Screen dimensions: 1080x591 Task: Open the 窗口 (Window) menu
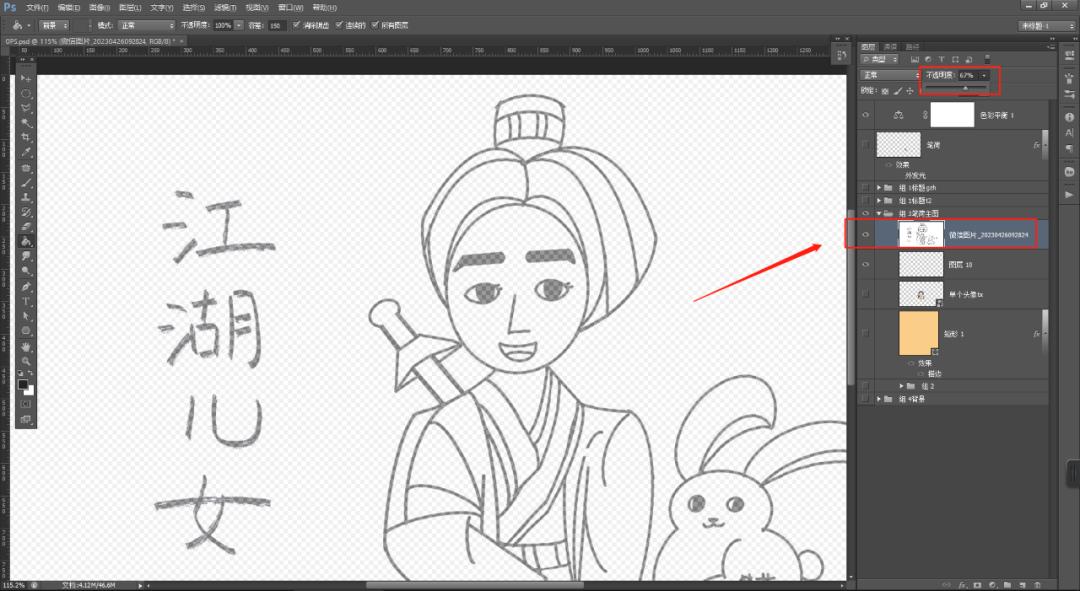288,7
